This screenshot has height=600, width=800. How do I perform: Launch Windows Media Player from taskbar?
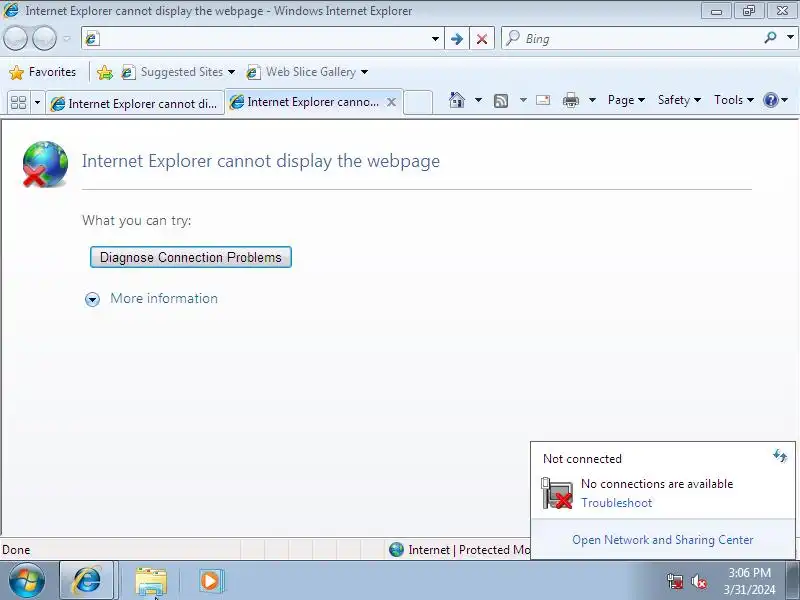point(210,581)
